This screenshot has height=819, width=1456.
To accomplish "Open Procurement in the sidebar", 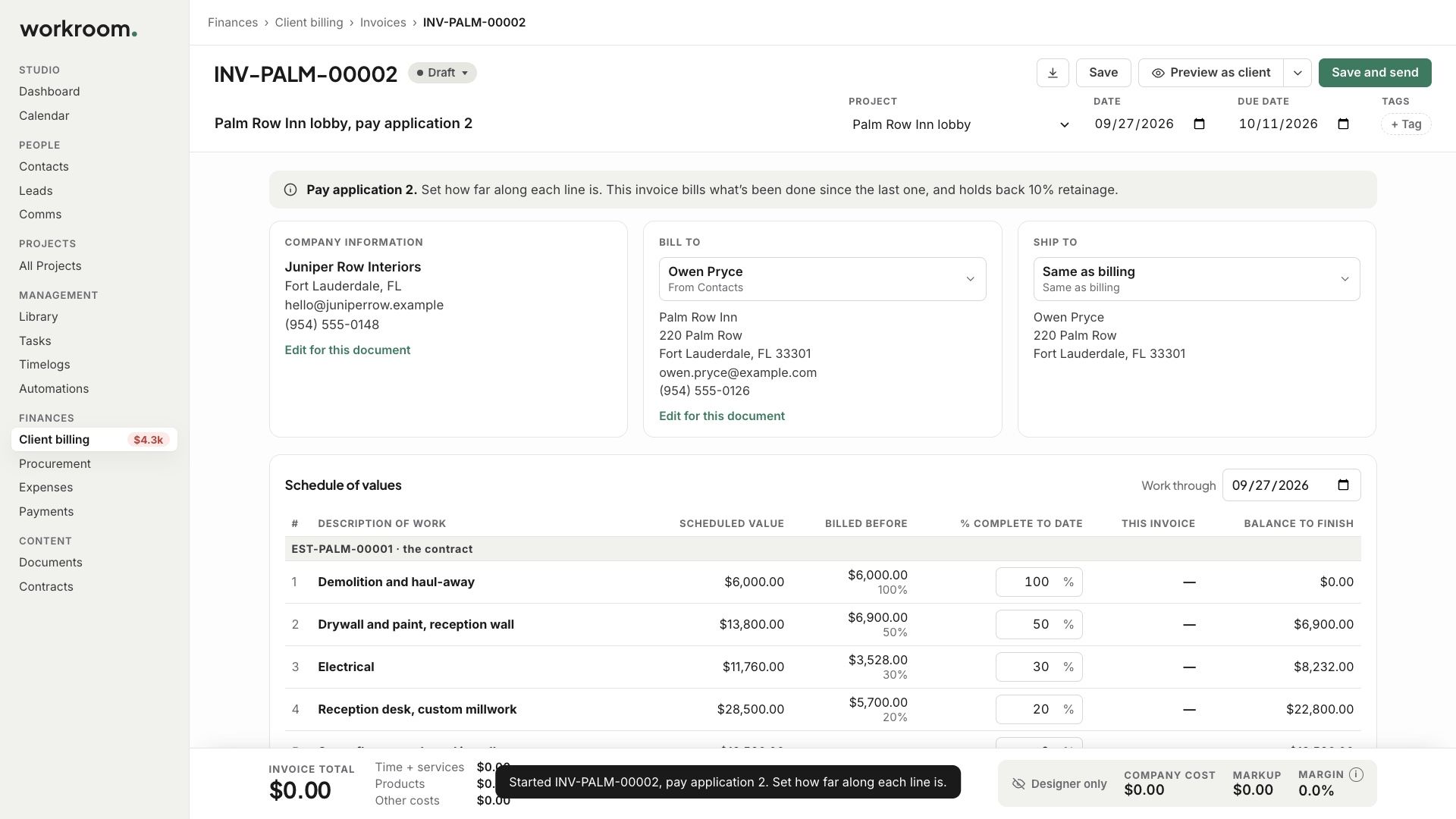I will click(55, 464).
